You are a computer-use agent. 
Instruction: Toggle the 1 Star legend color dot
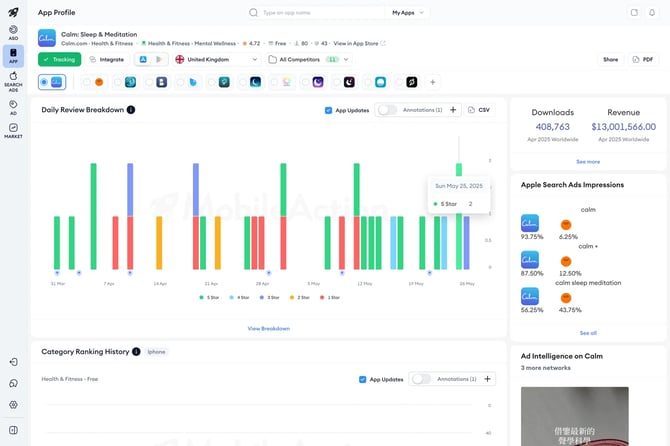coord(322,297)
